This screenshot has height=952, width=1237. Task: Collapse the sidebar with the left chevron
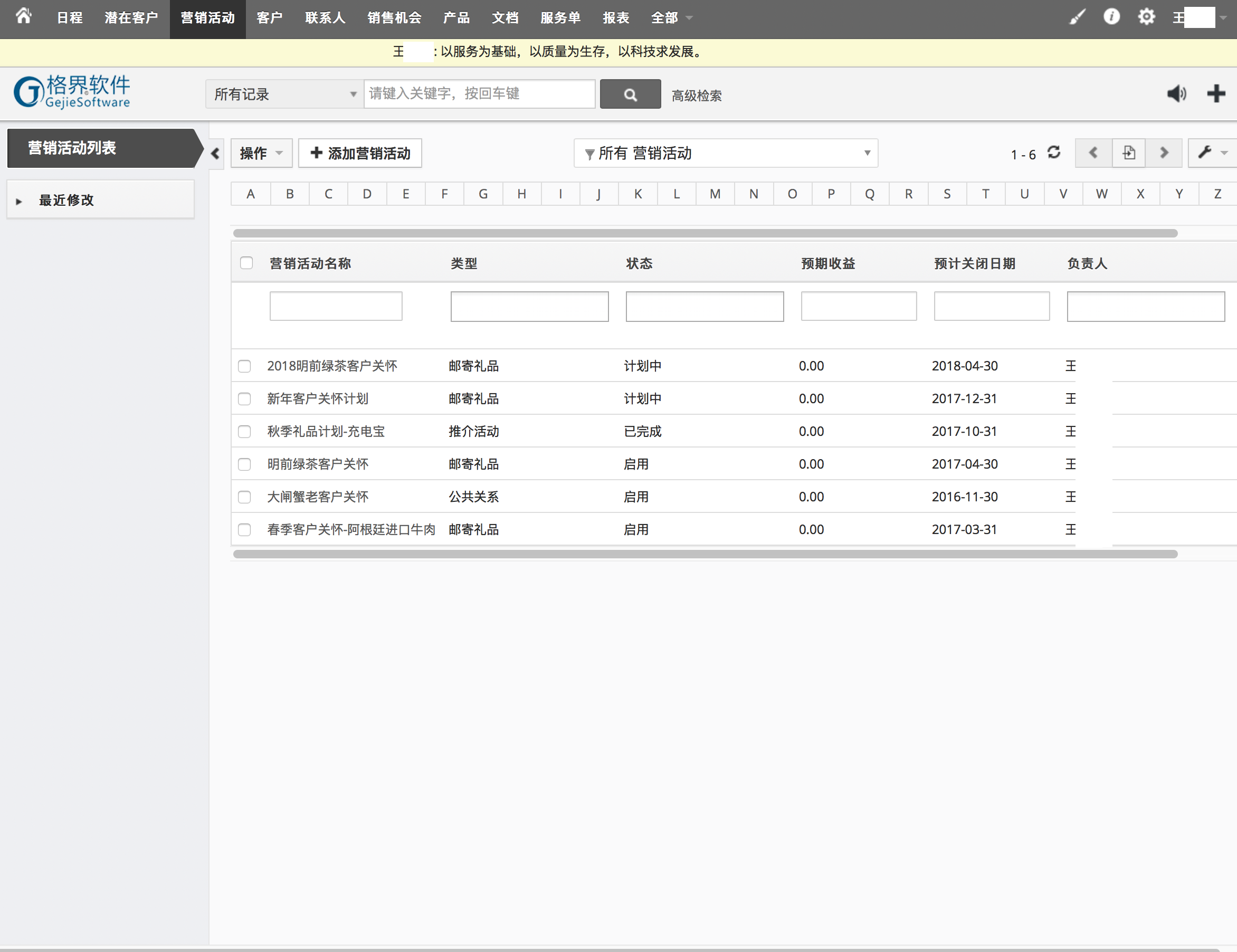point(215,154)
